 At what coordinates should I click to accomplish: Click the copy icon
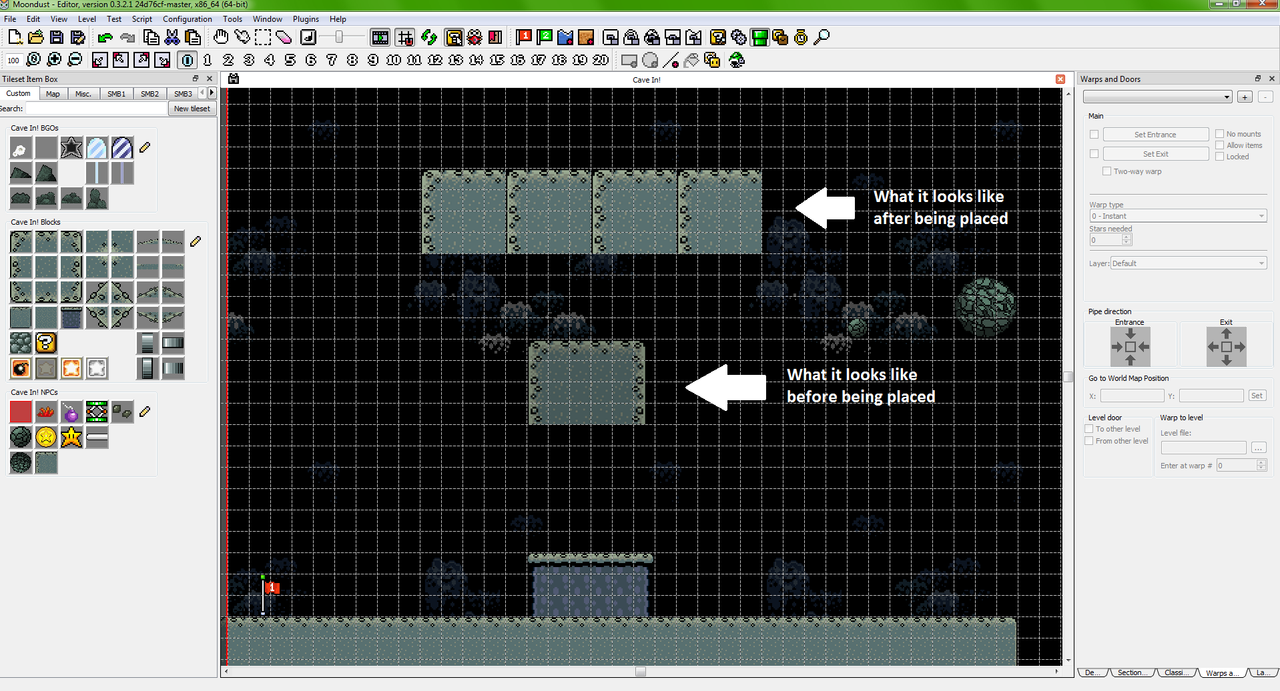151,37
